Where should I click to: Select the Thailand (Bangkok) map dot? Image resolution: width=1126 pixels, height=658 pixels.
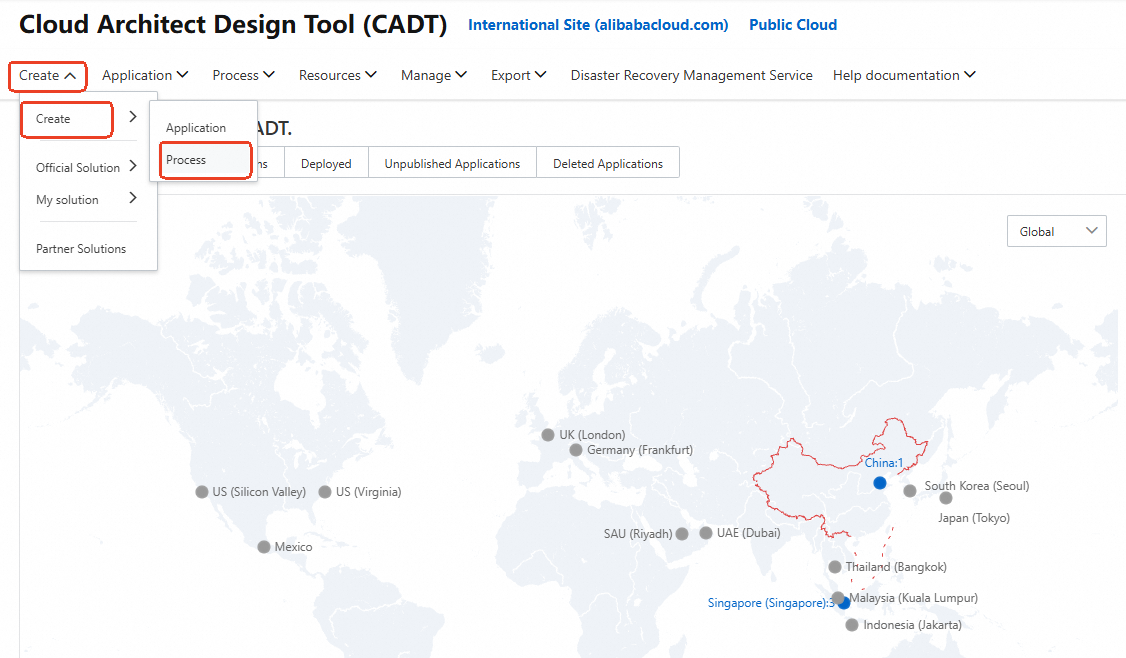click(x=834, y=567)
